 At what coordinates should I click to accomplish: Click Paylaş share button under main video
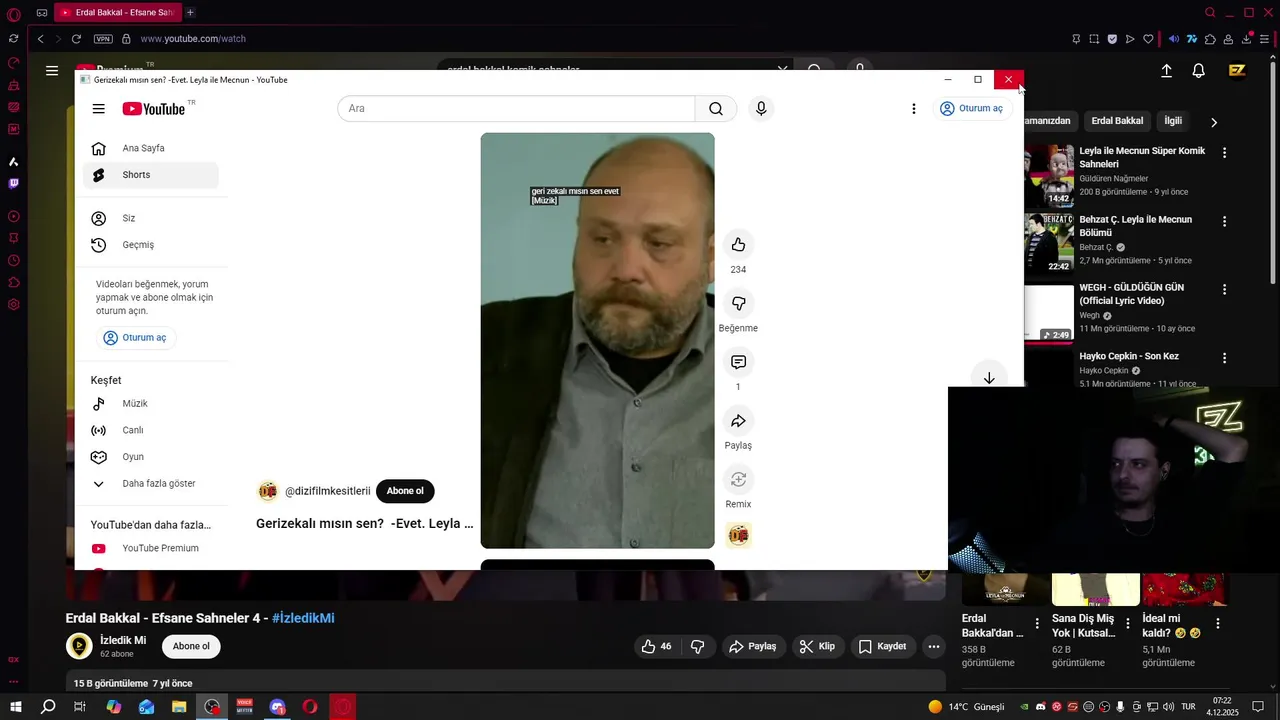pyautogui.click(x=752, y=646)
